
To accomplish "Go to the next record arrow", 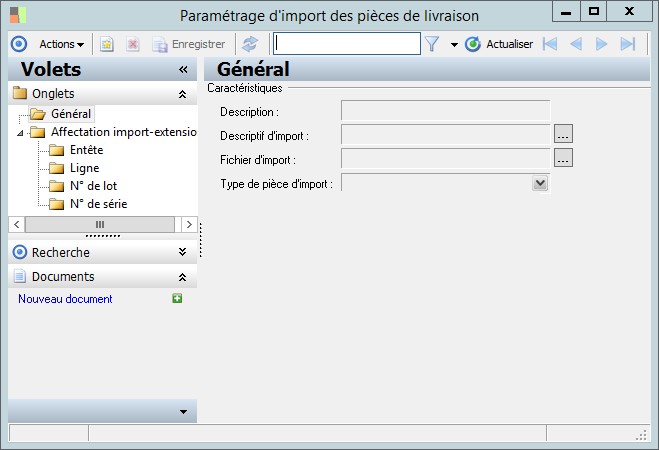I will 602,44.
